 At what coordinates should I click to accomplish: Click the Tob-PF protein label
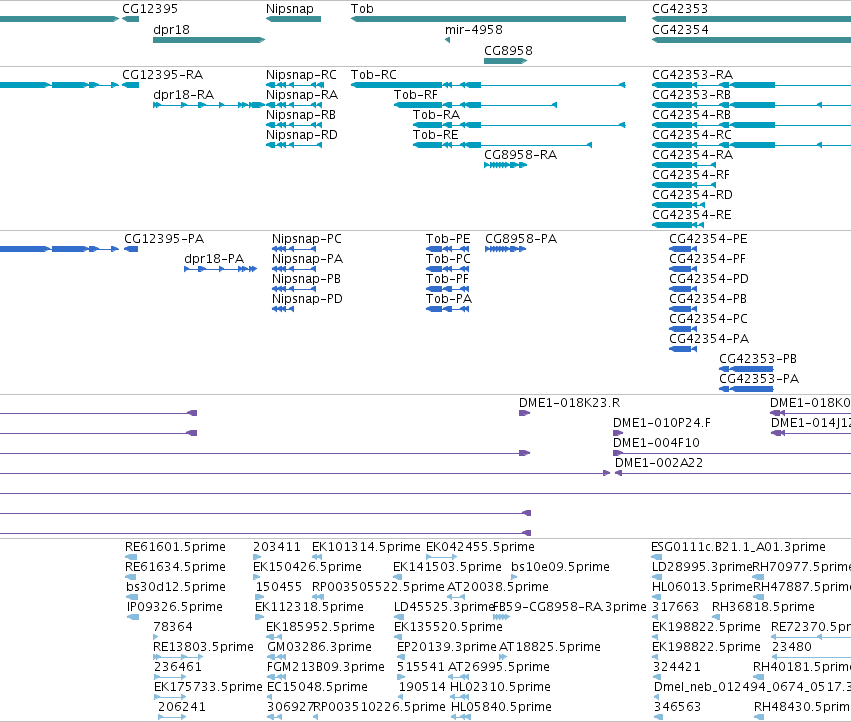447,279
